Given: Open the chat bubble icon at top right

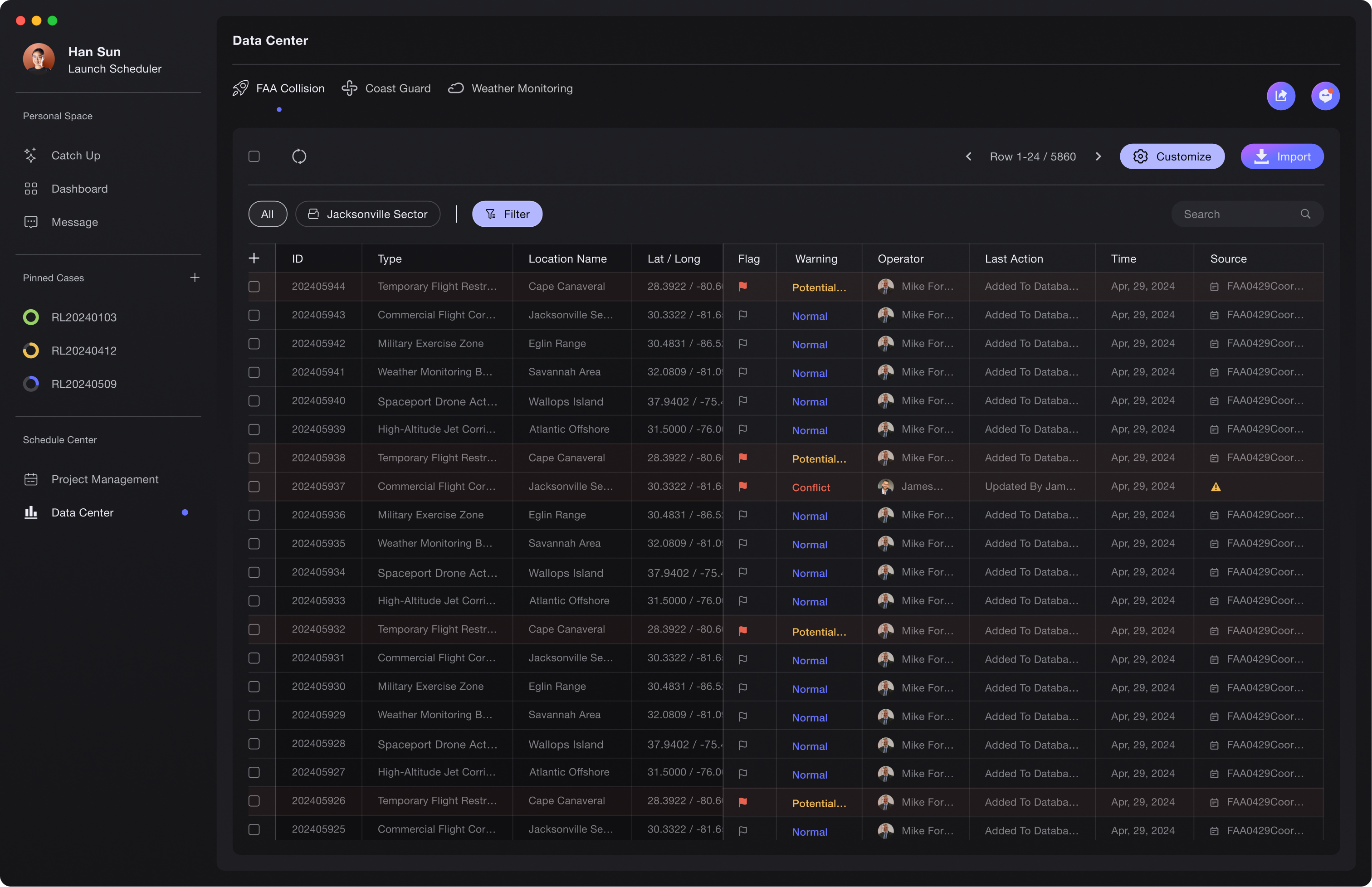Looking at the screenshot, I should pyautogui.click(x=1325, y=96).
